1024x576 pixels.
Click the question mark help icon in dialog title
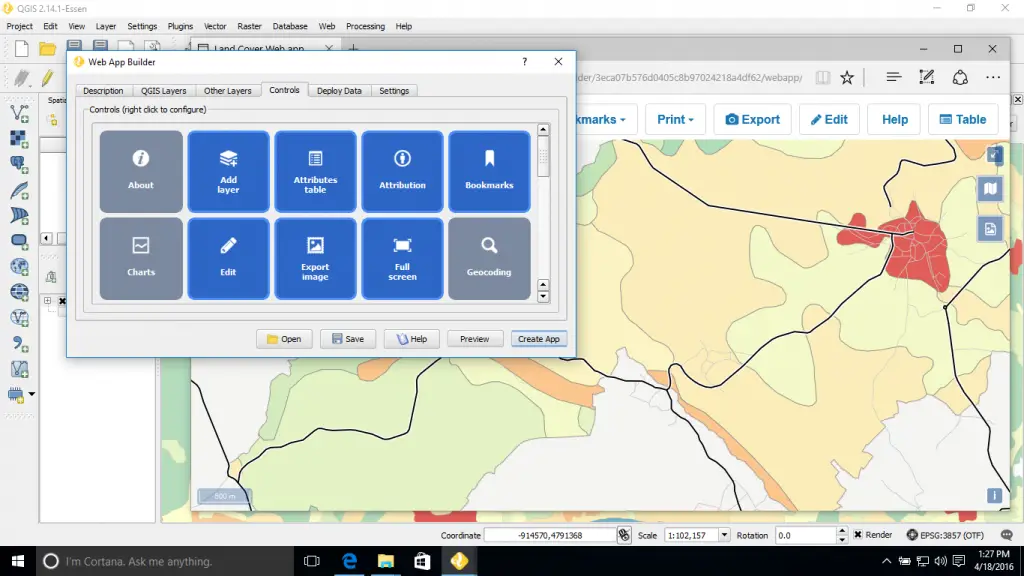click(524, 61)
